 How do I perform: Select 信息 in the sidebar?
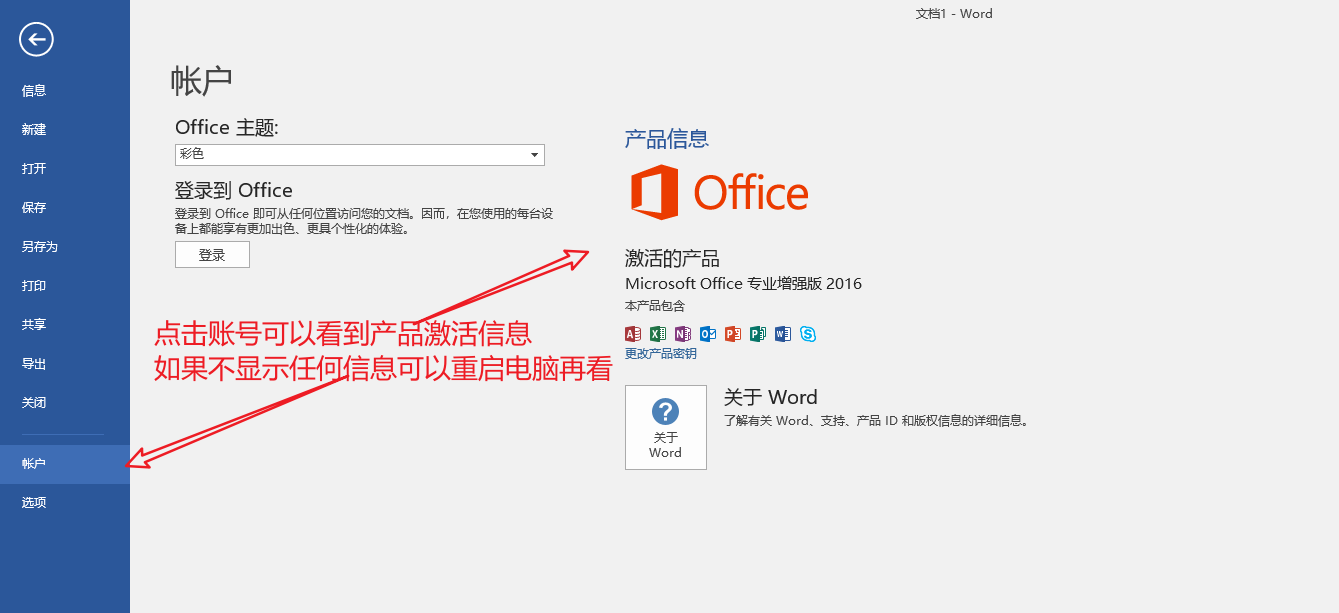click(34, 91)
